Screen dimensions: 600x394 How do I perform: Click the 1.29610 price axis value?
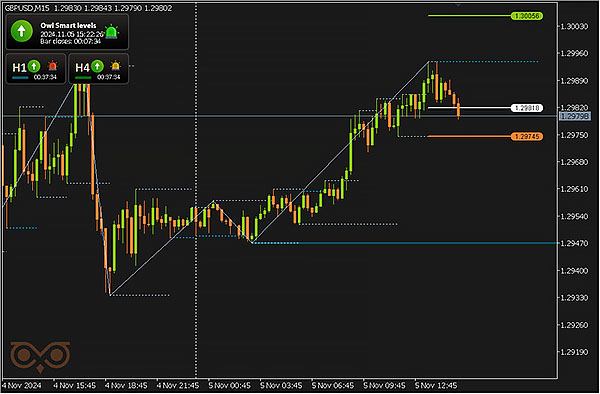[574, 189]
